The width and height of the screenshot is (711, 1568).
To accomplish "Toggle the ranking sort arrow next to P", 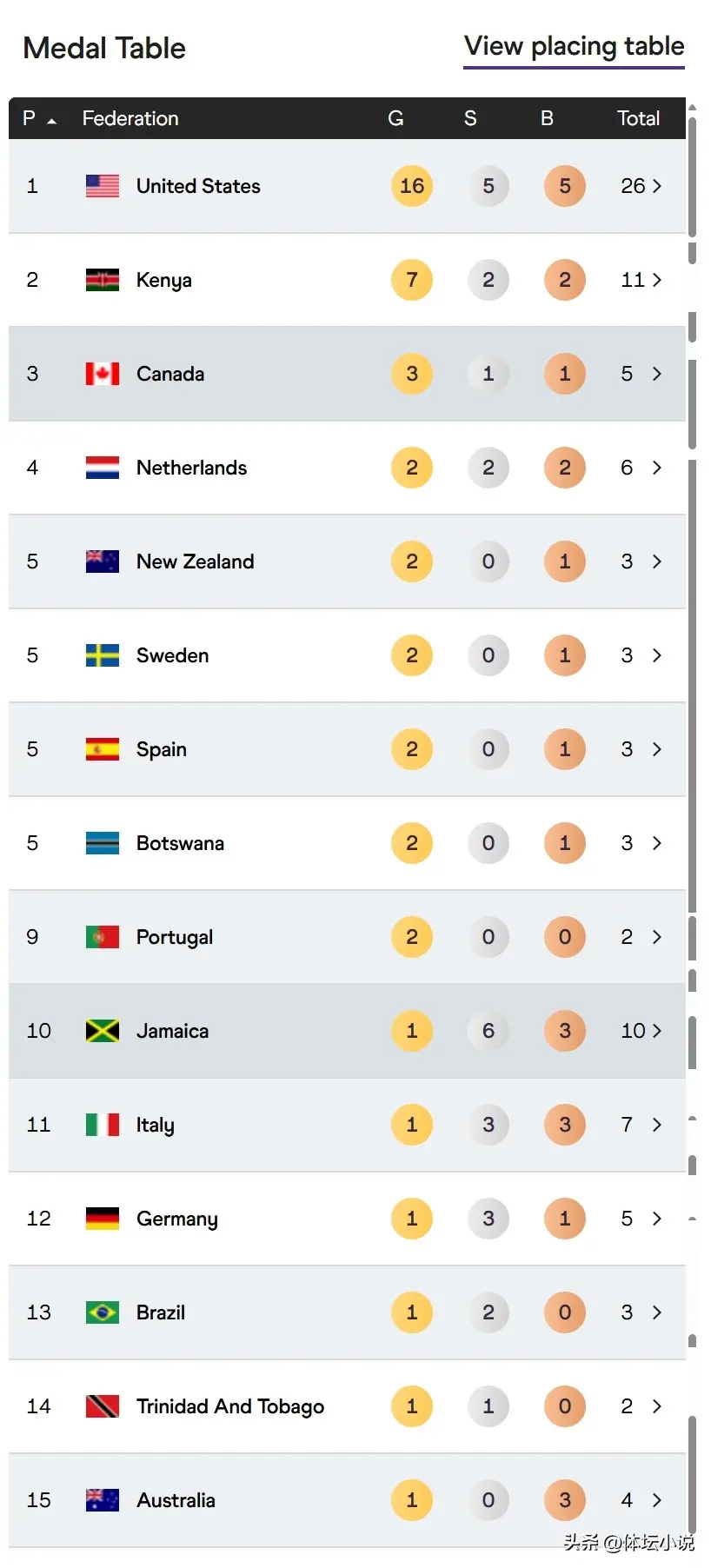I will click(x=52, y=122).
